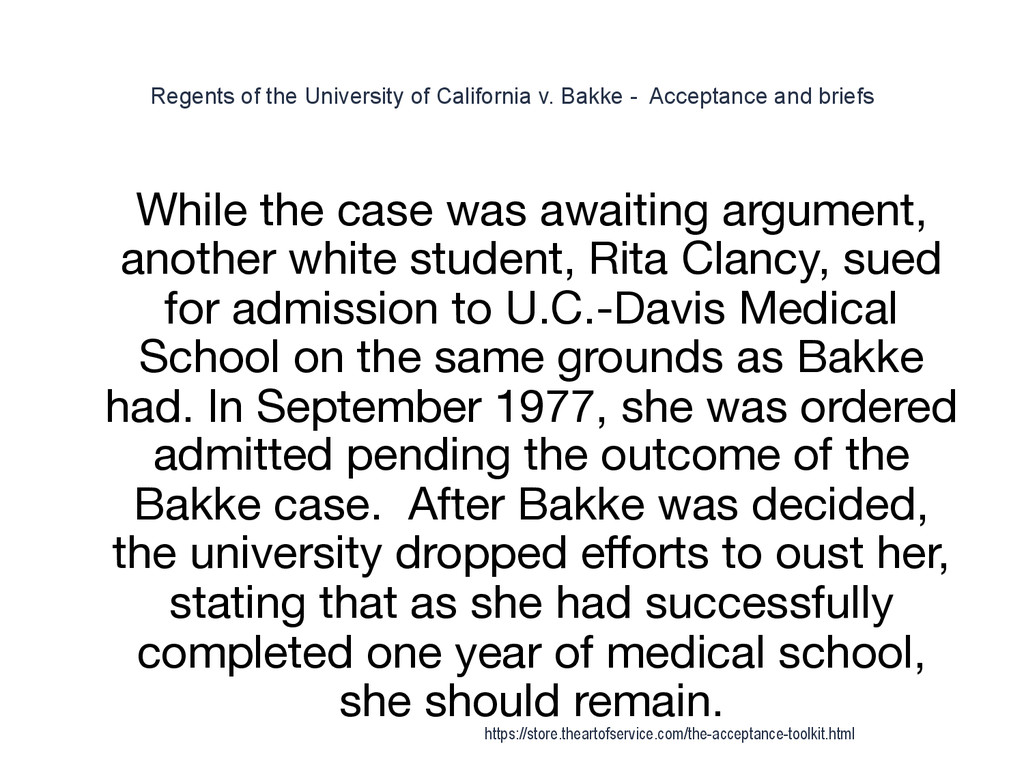Open the store.theartofservice.com link
This screenshot has width=1024, height=768.
coord(669,735)
